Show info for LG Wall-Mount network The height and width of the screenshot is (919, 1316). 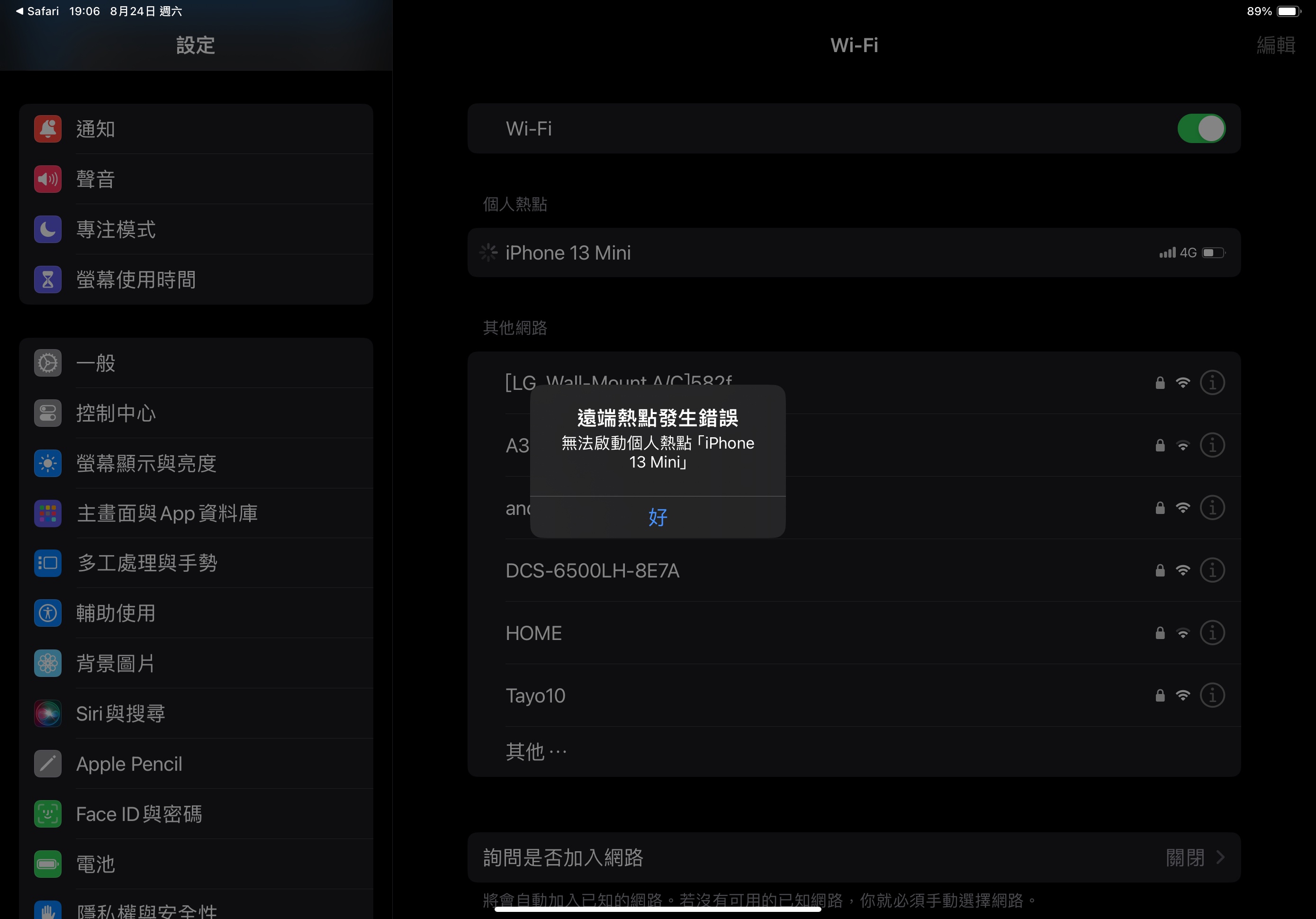[1212, 383]
